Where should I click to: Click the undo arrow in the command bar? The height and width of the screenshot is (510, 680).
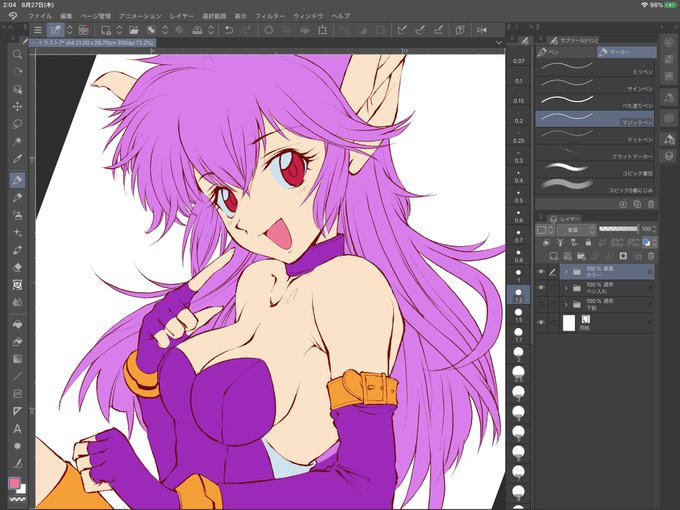click(229, 30)
